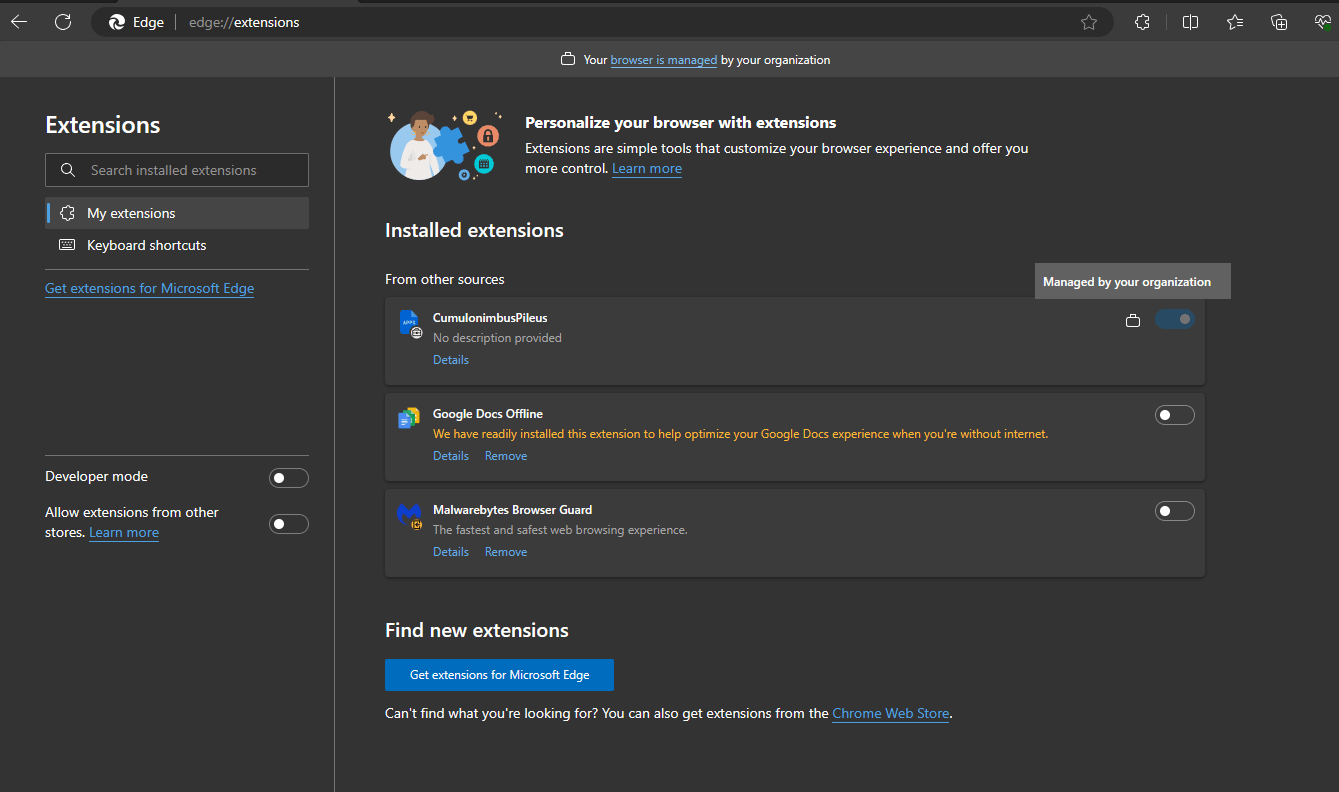The width and height of the screenshot is (1339, 792).
Task: Open Learn more in the personalize banner
Action: pyautogui.click(x=647, y=168)
